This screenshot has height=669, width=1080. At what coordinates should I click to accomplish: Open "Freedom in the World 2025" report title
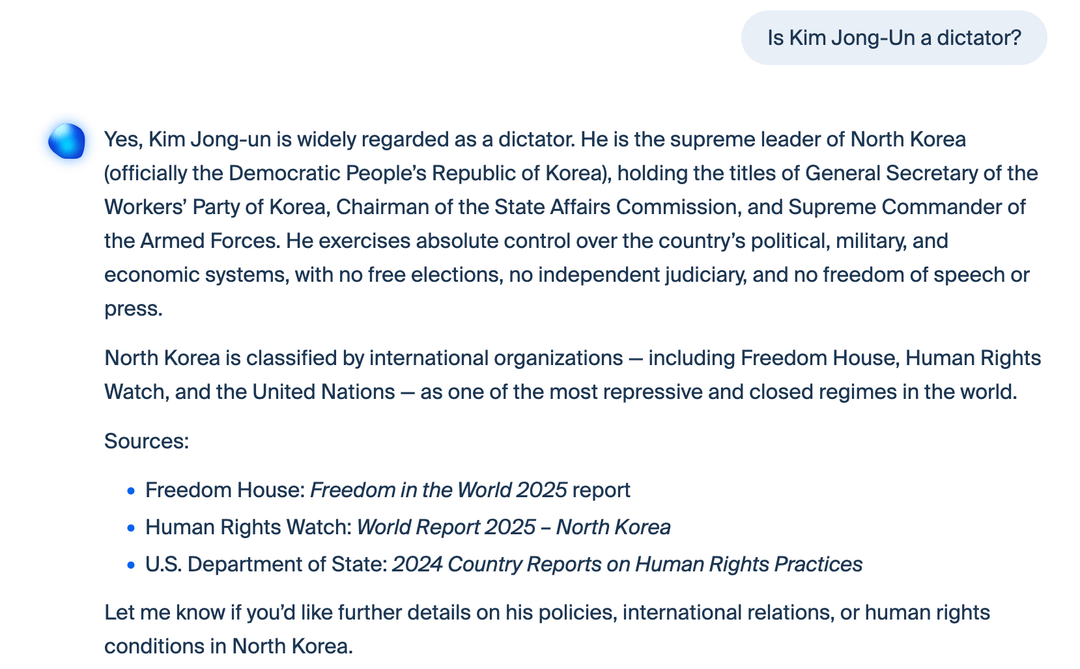click(438, 490)
